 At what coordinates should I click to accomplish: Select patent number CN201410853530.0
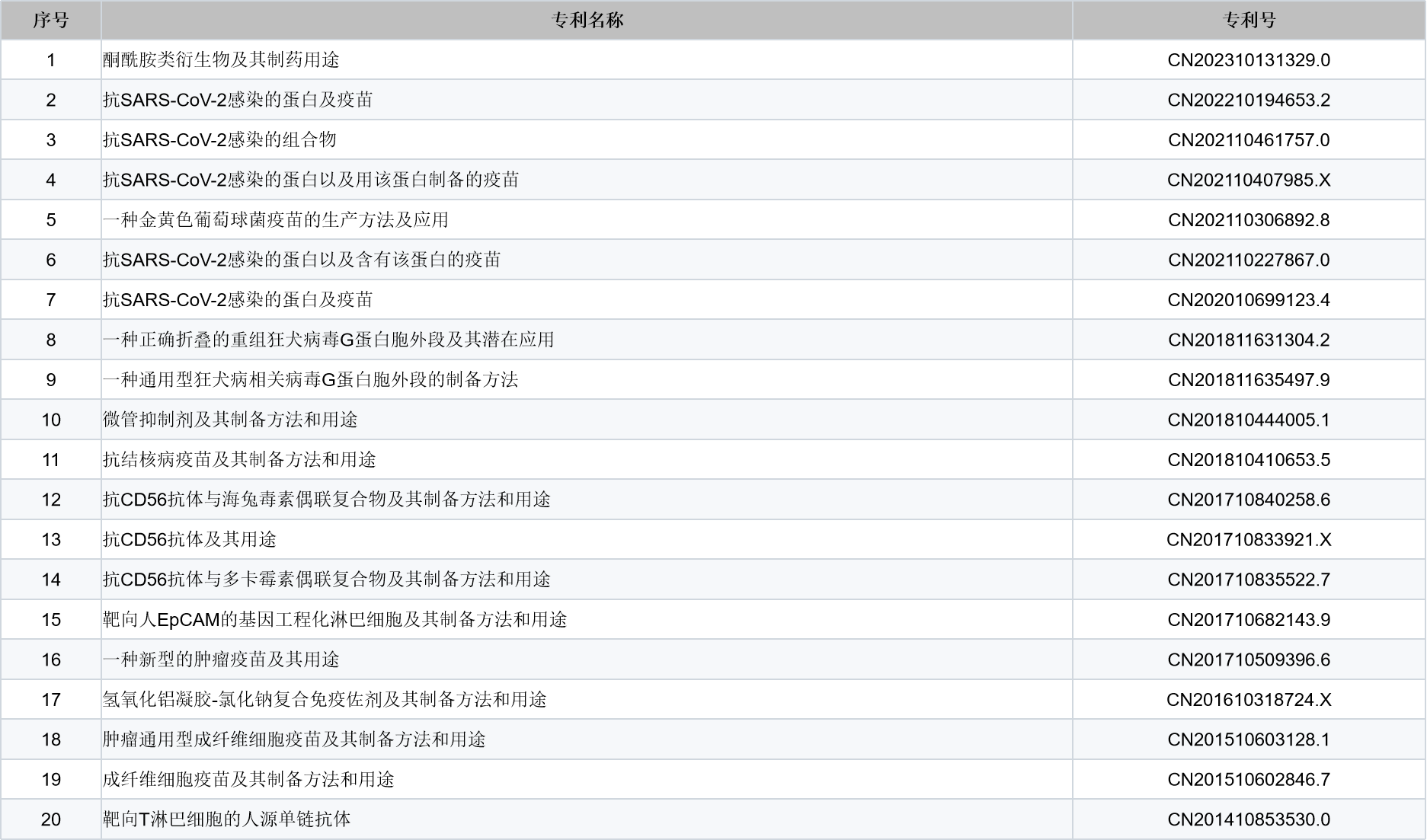[1249, 819]
